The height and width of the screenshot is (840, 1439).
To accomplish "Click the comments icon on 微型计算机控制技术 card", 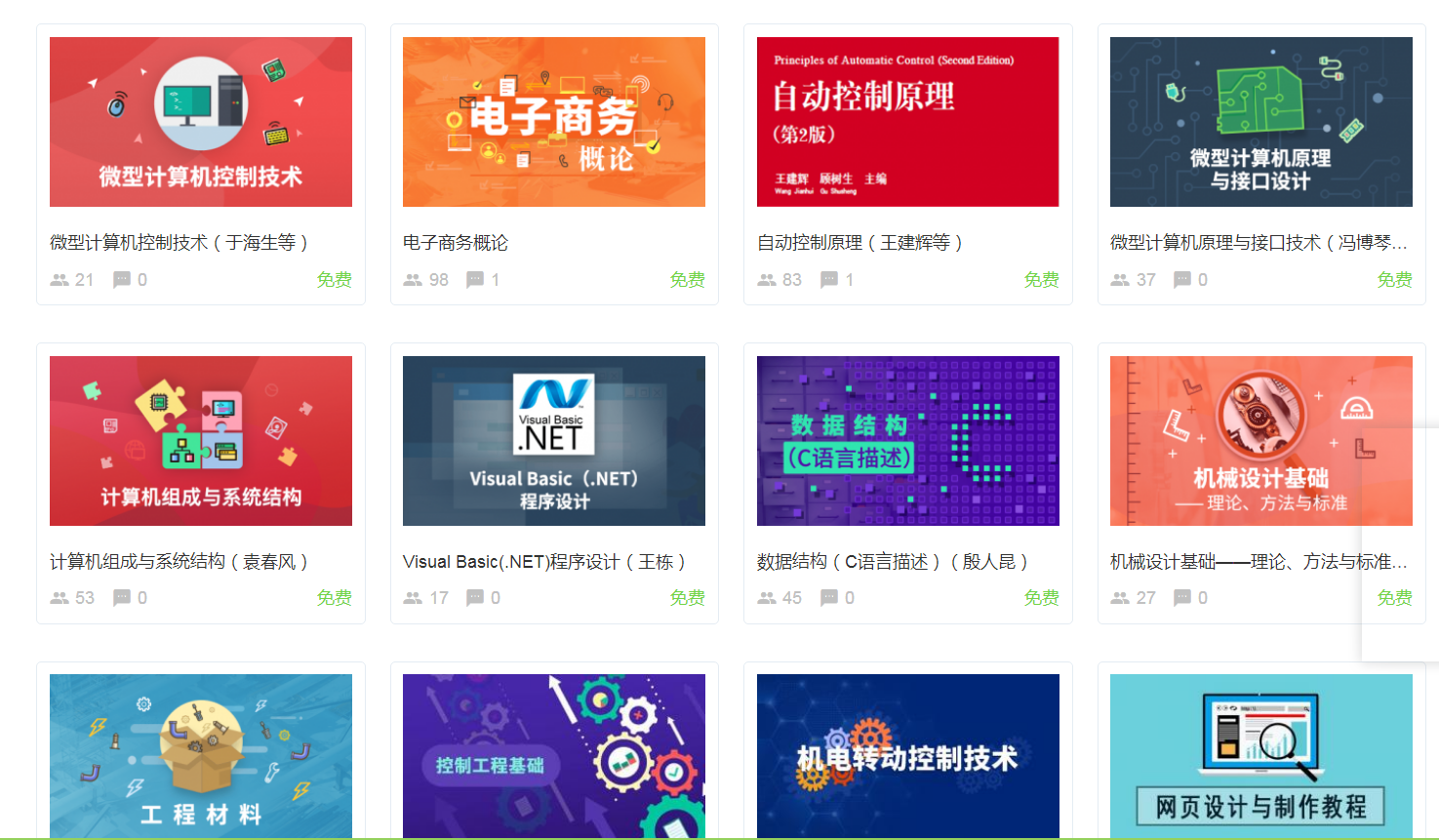I will 122,280.
